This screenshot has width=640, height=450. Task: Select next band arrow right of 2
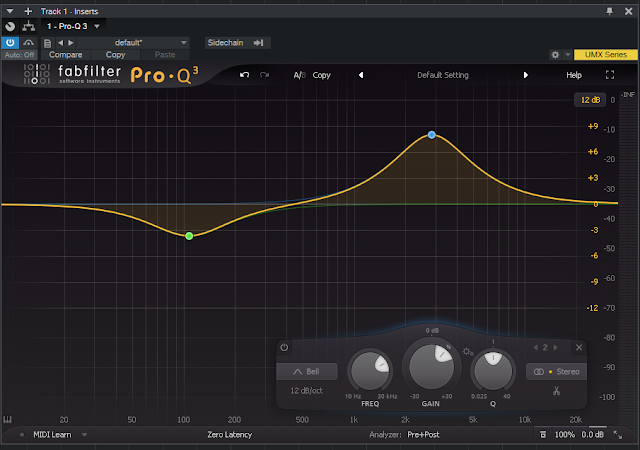point(555,348)
